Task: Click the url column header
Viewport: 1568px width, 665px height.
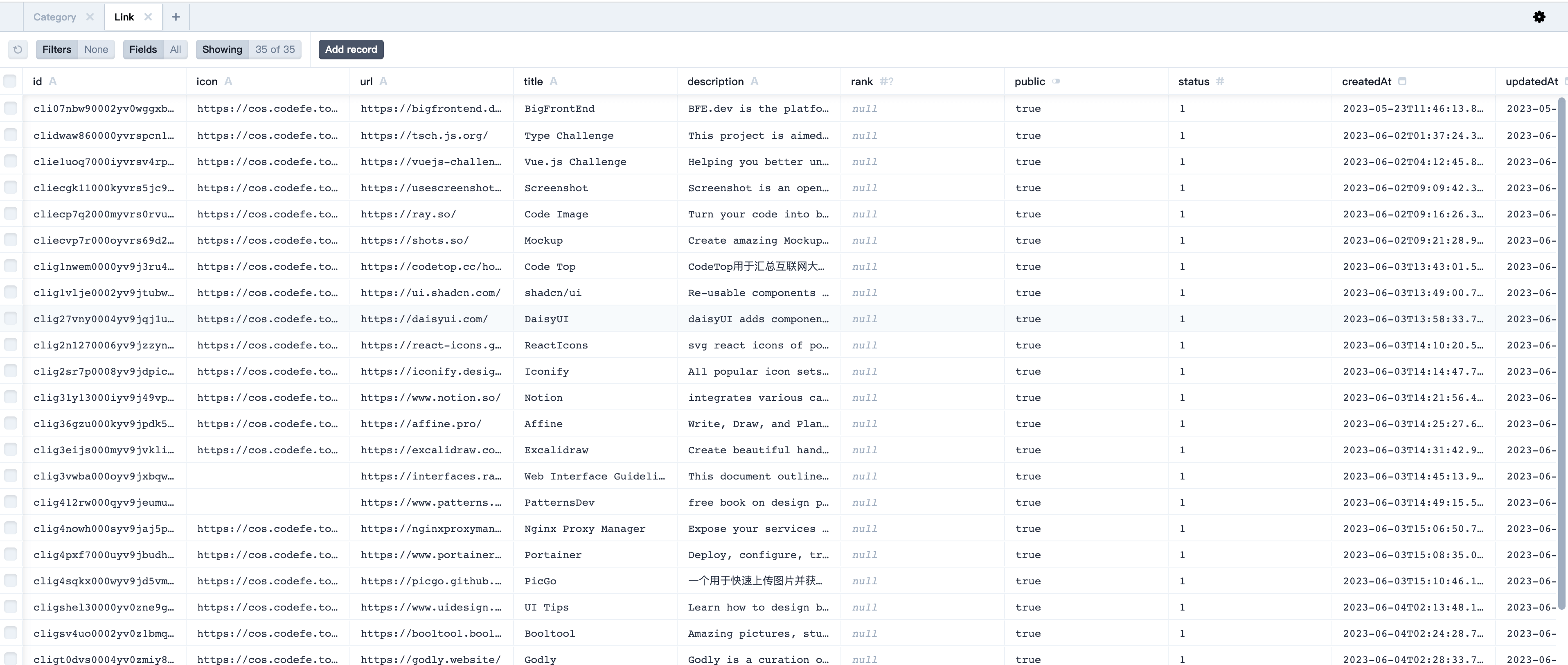Action: (x=432, y=81)
